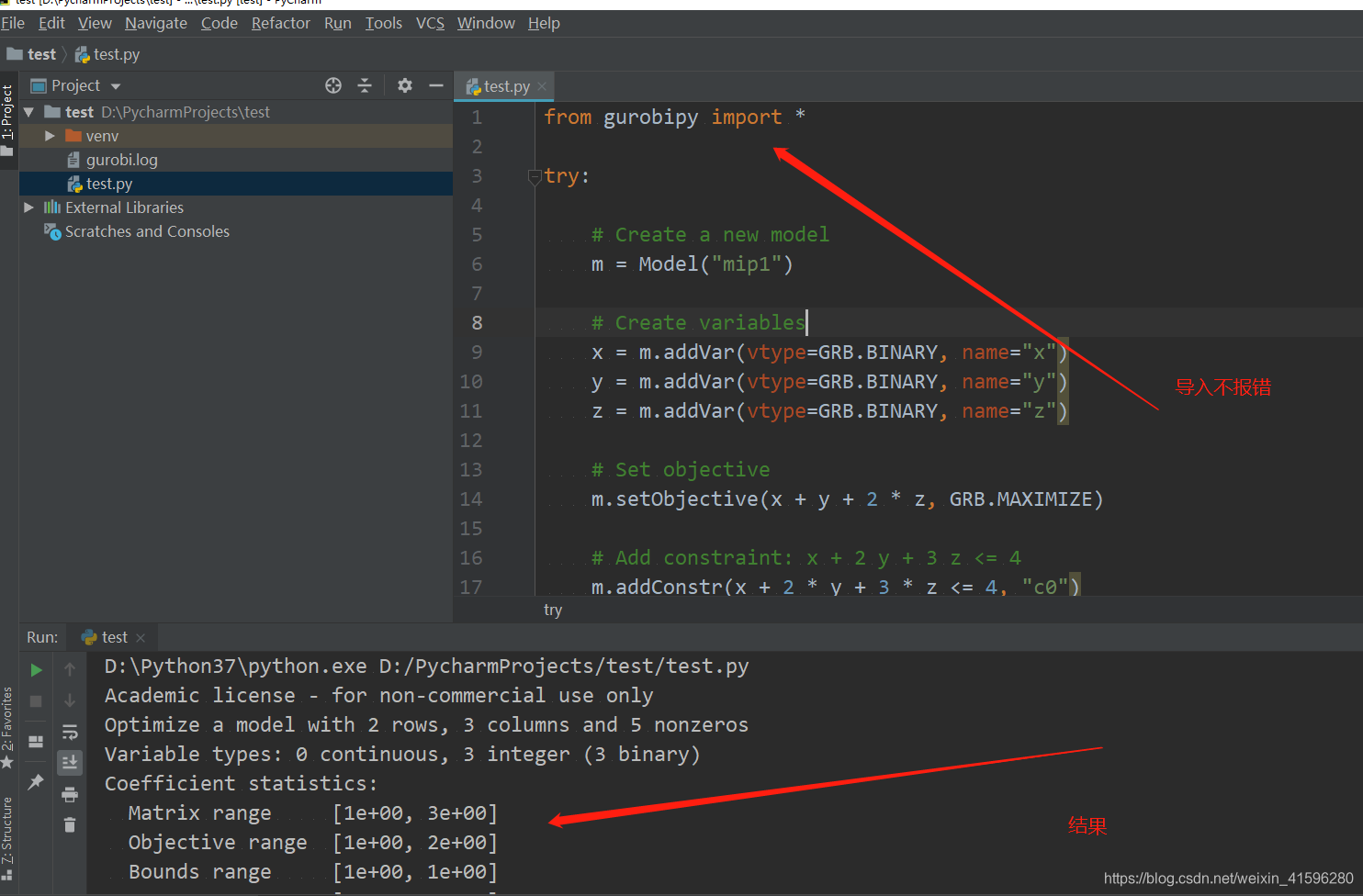1363x896 pixels.
Task: Close the test.py editor tab
Action: (542, 86)
